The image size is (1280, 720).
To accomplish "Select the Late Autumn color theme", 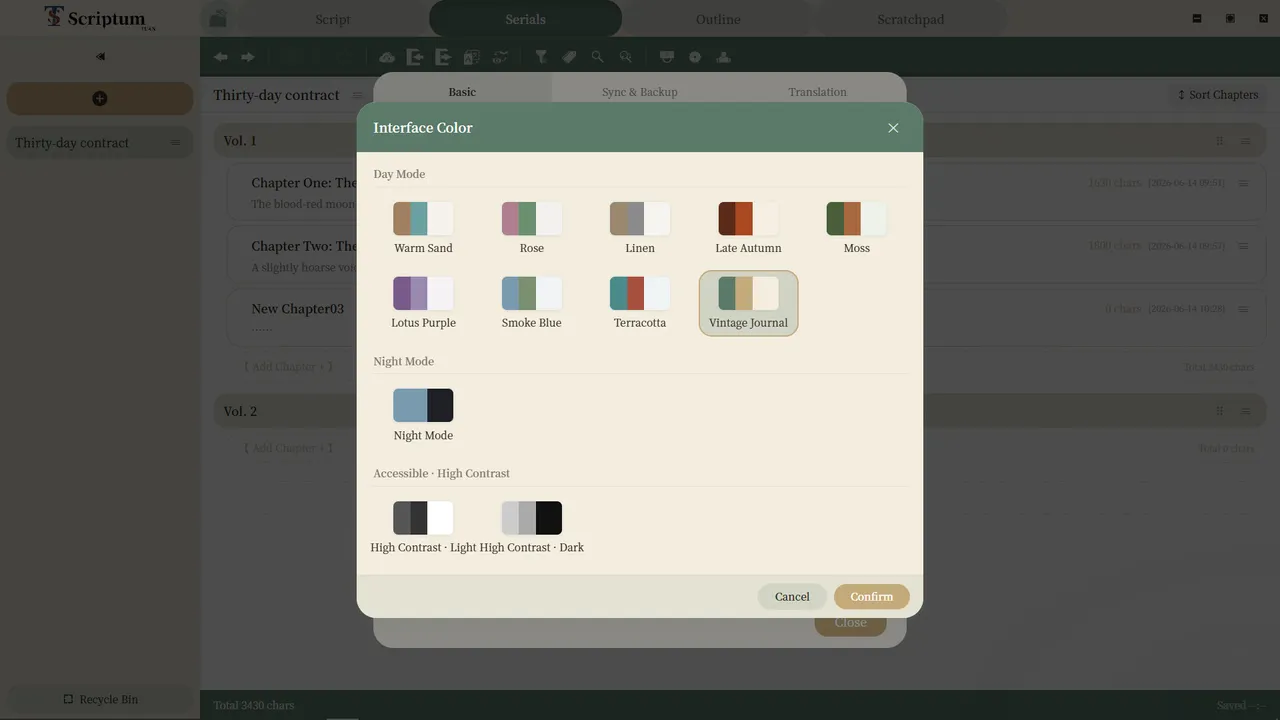I will pyautogui.click(x=748, y=228).
